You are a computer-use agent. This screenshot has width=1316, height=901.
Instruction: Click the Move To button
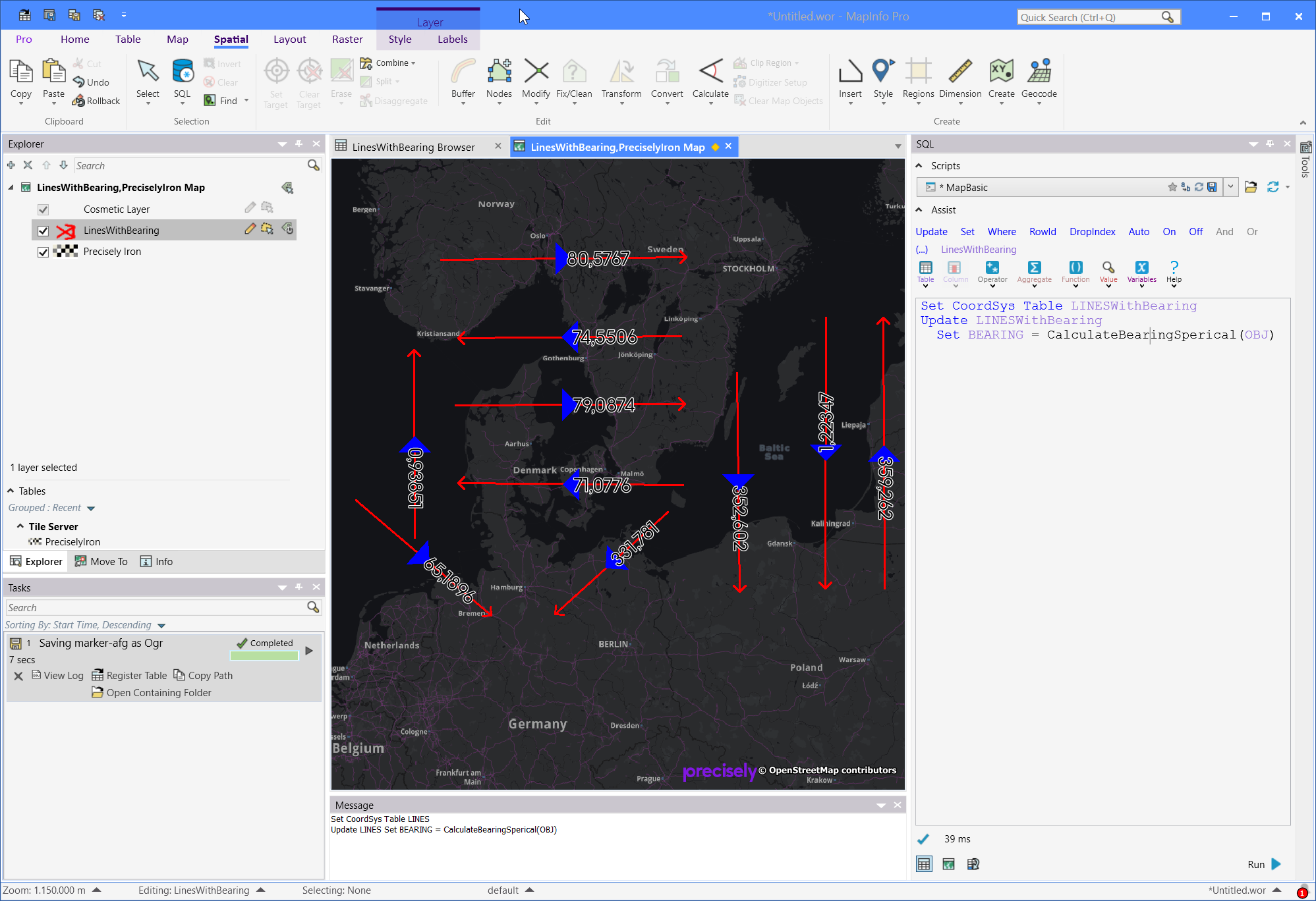(101, 562)
